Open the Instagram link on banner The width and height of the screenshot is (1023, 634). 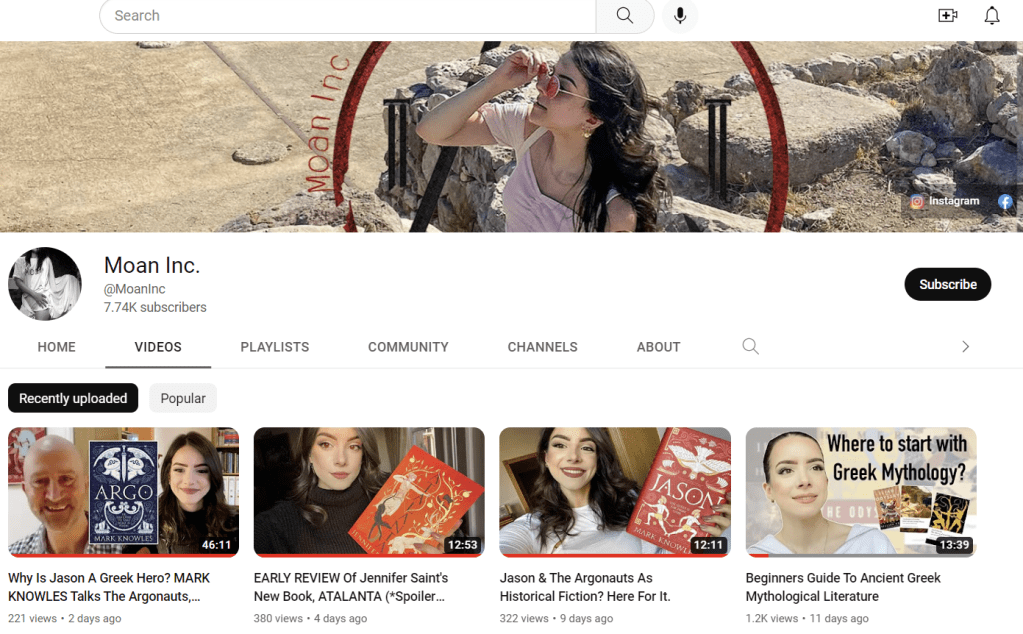click(945, 201)
